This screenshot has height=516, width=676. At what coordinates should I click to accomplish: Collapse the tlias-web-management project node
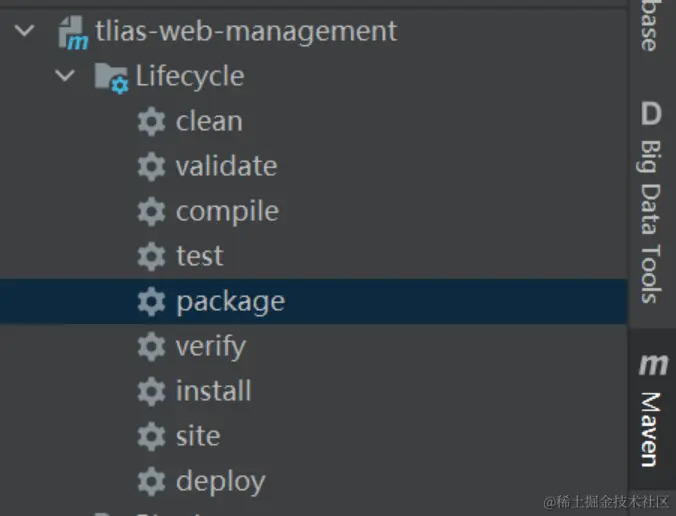click(x=25, y=32)
